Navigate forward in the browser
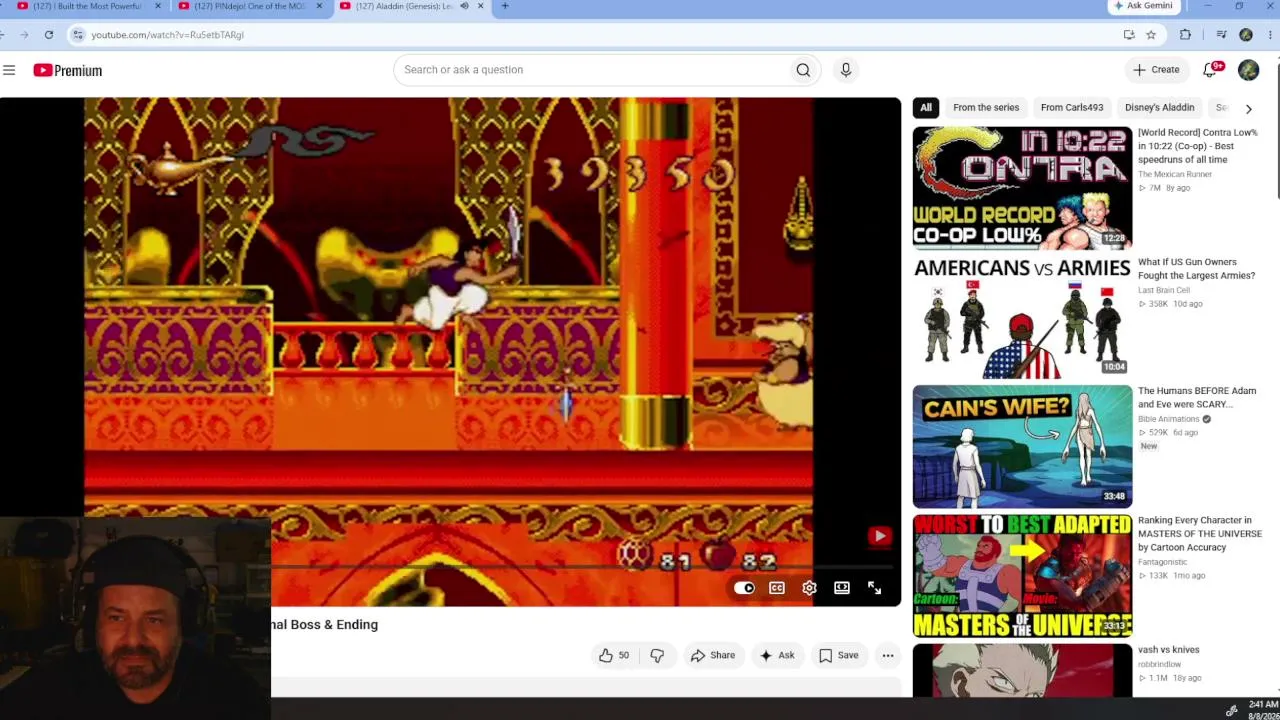Image resolution: width=1280 pixels, height=720 pixels. 23,35
